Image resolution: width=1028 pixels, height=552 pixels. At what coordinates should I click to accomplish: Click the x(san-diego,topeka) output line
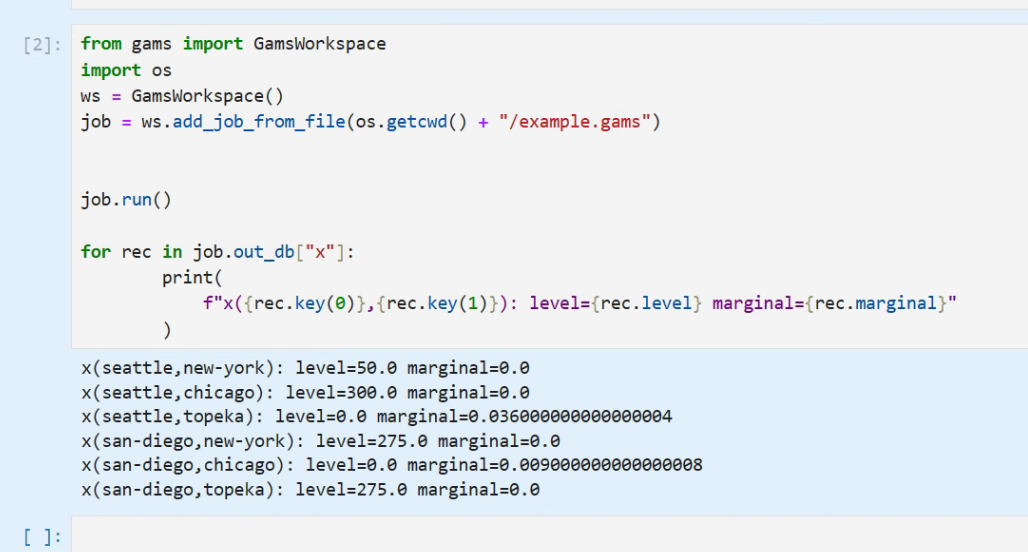coord(310,490)
